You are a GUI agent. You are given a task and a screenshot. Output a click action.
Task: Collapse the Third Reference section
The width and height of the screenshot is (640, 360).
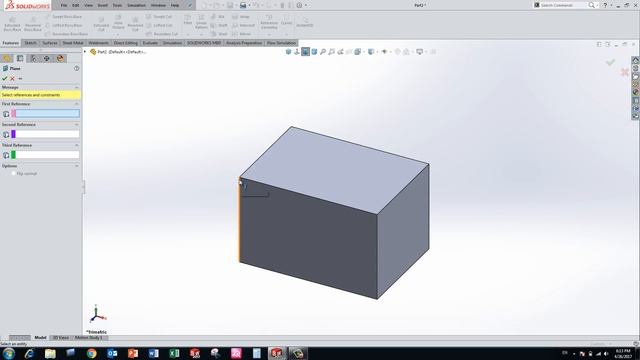pos(76,145)
